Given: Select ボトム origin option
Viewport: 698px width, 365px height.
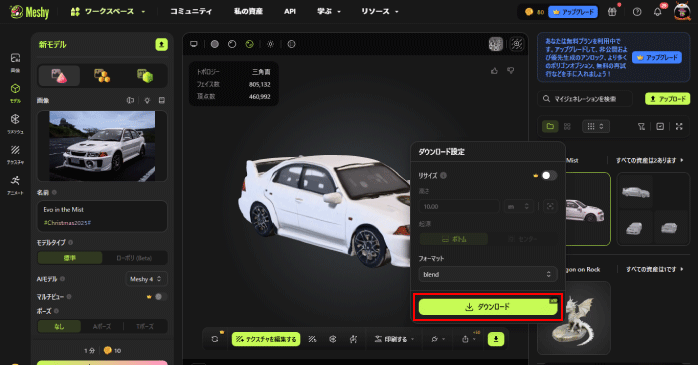Looking at the screenshot, I should pyautogui.click(x=454, y=239).
